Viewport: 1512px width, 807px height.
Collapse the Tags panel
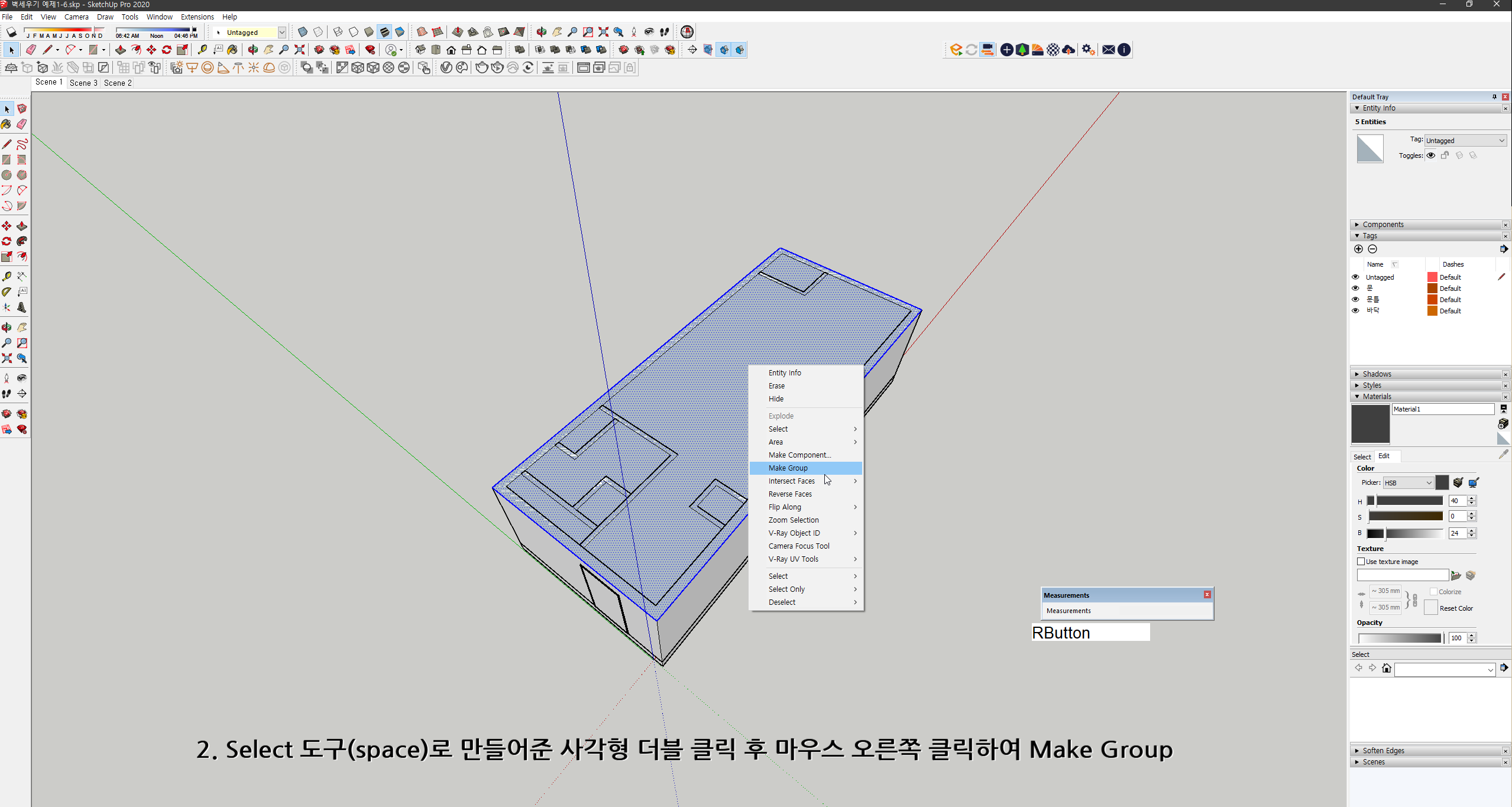click(x=1358, y=235)
